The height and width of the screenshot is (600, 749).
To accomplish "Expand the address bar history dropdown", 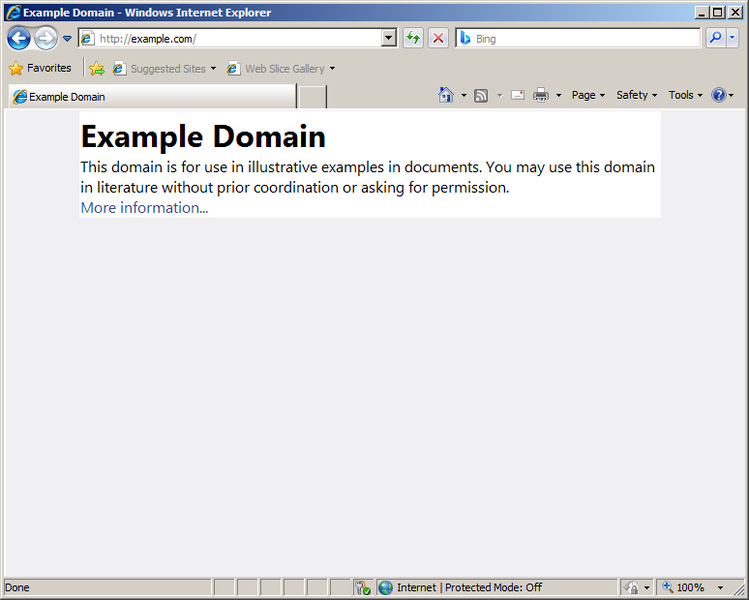I will point(389,38).
